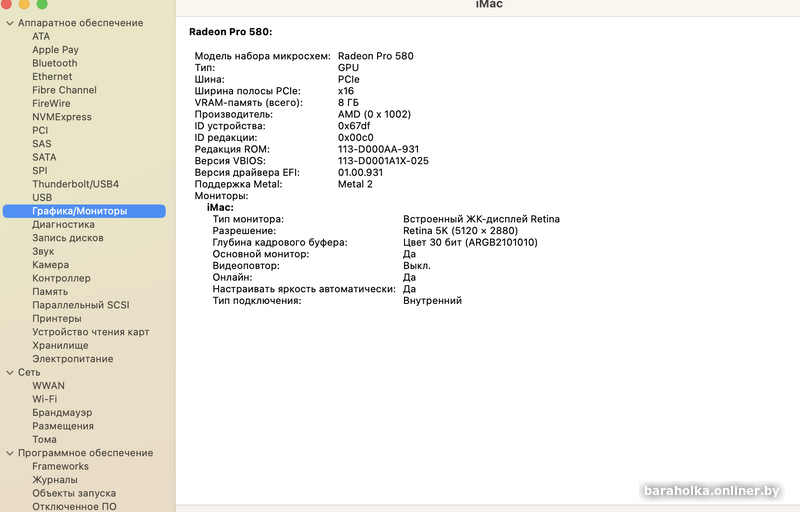Select Wi-Fi under Сеть
The width and height of the screenshot is (800, 512).
pyautogui.click(x=44, y=399)
